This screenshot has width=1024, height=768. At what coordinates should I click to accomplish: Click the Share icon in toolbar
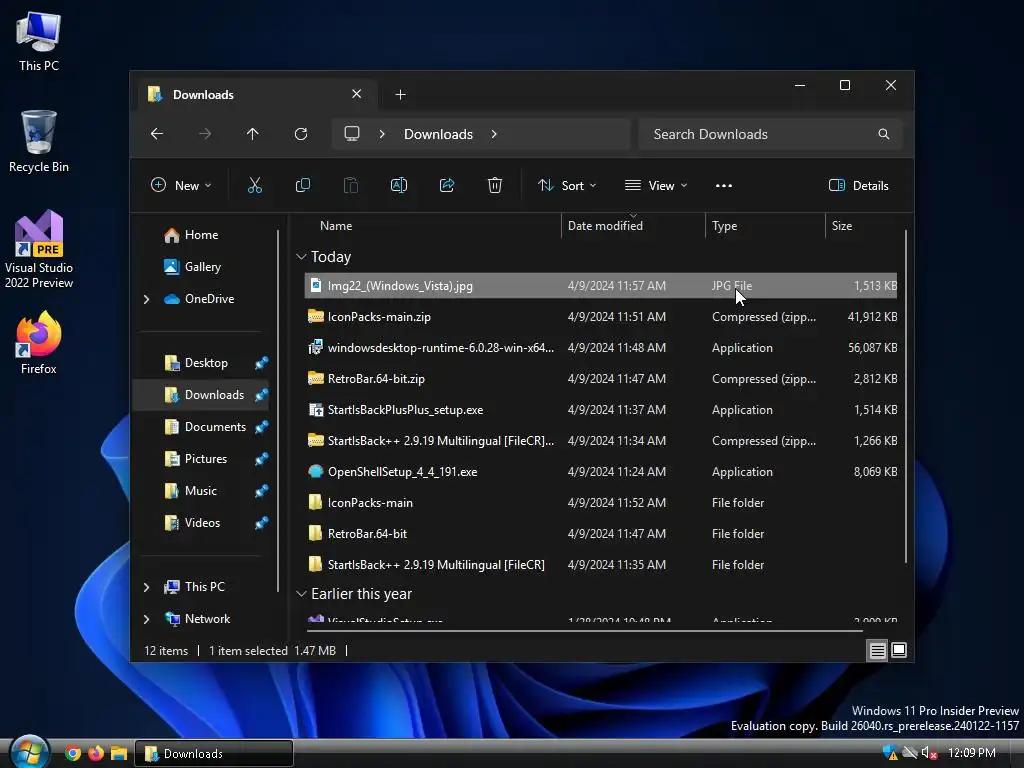pos(447,185)
